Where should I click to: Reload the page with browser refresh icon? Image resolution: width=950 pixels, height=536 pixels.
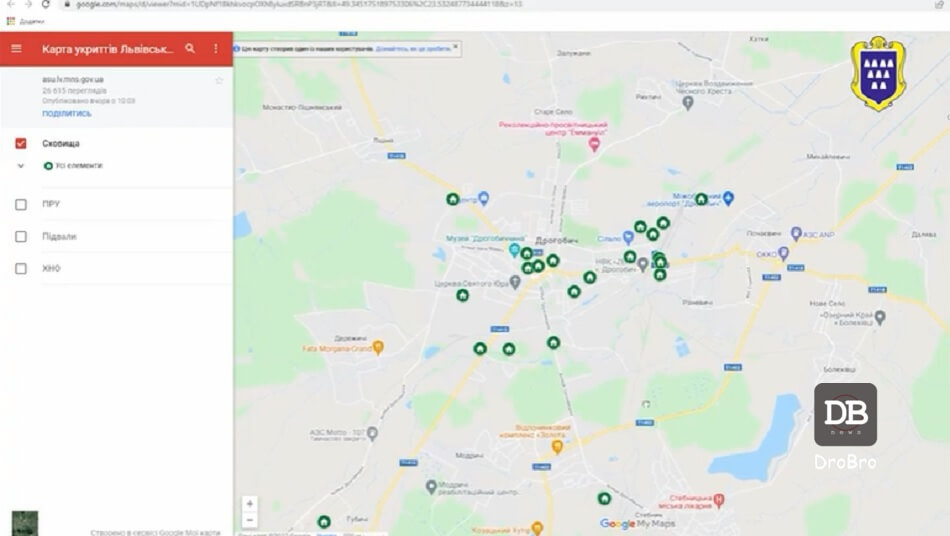45,4
